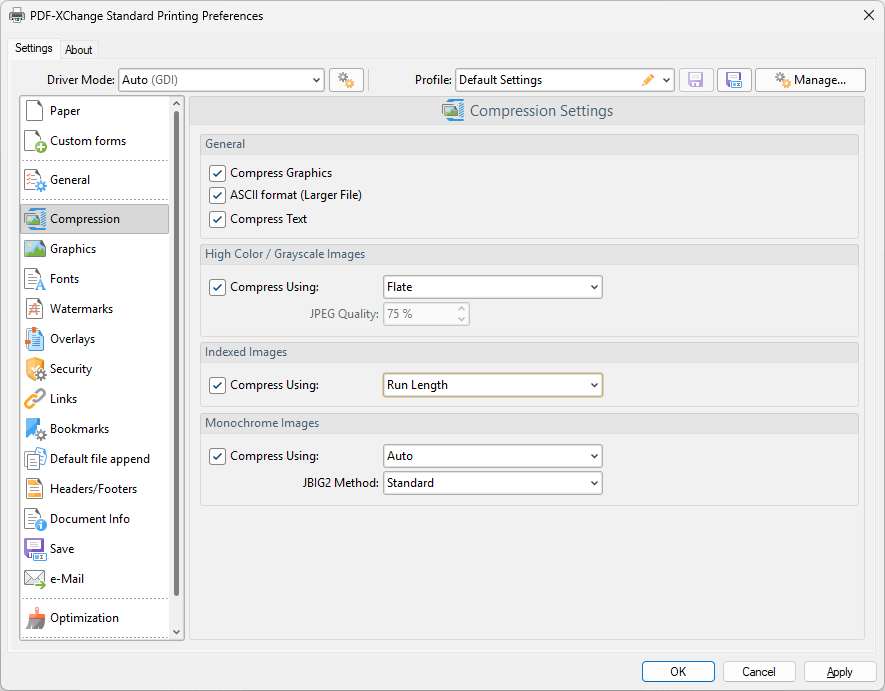This screenshot has width=885, height=691.
Task: Open the Indexed Images Run Length dropdown
Action: coord(492,385)
